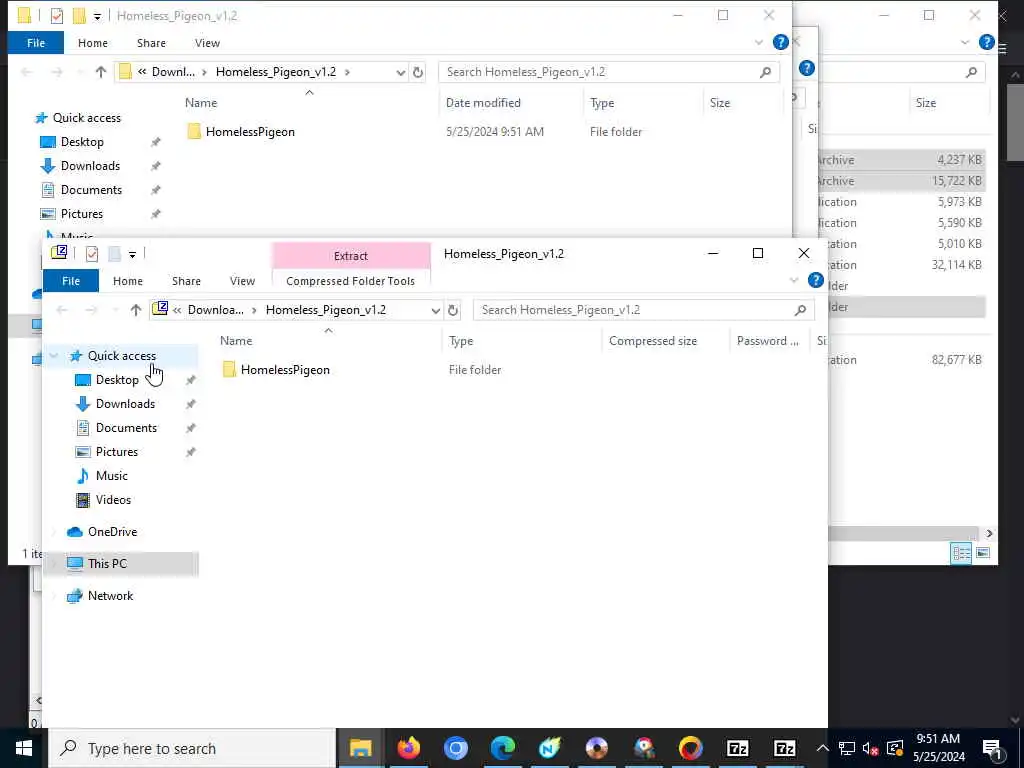Image resolution: width=1024 pixels, height=768 pixels.
Task: Open address history dropdown in front window
Action: pyautogui.click(x=436, y=311)
